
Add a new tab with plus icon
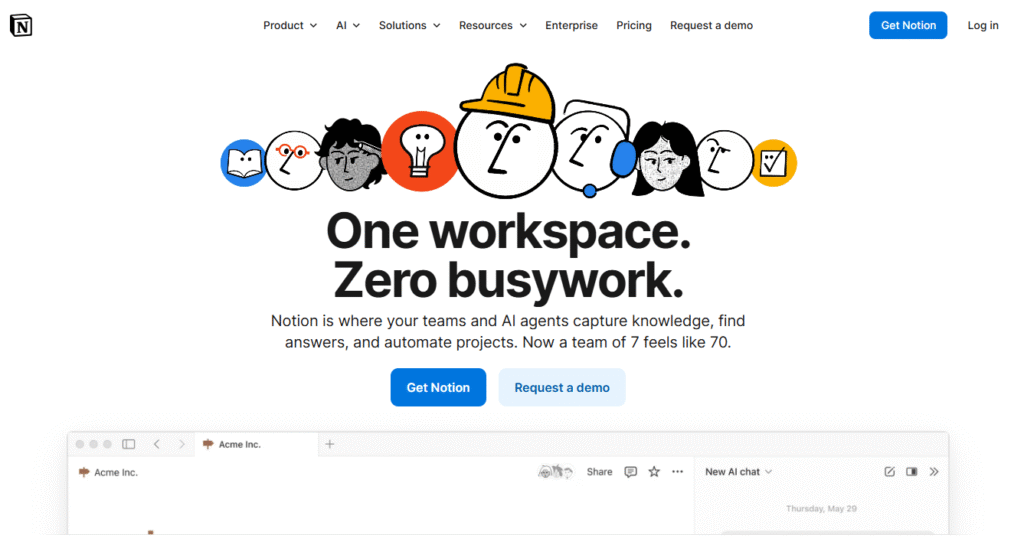point(330,444)
